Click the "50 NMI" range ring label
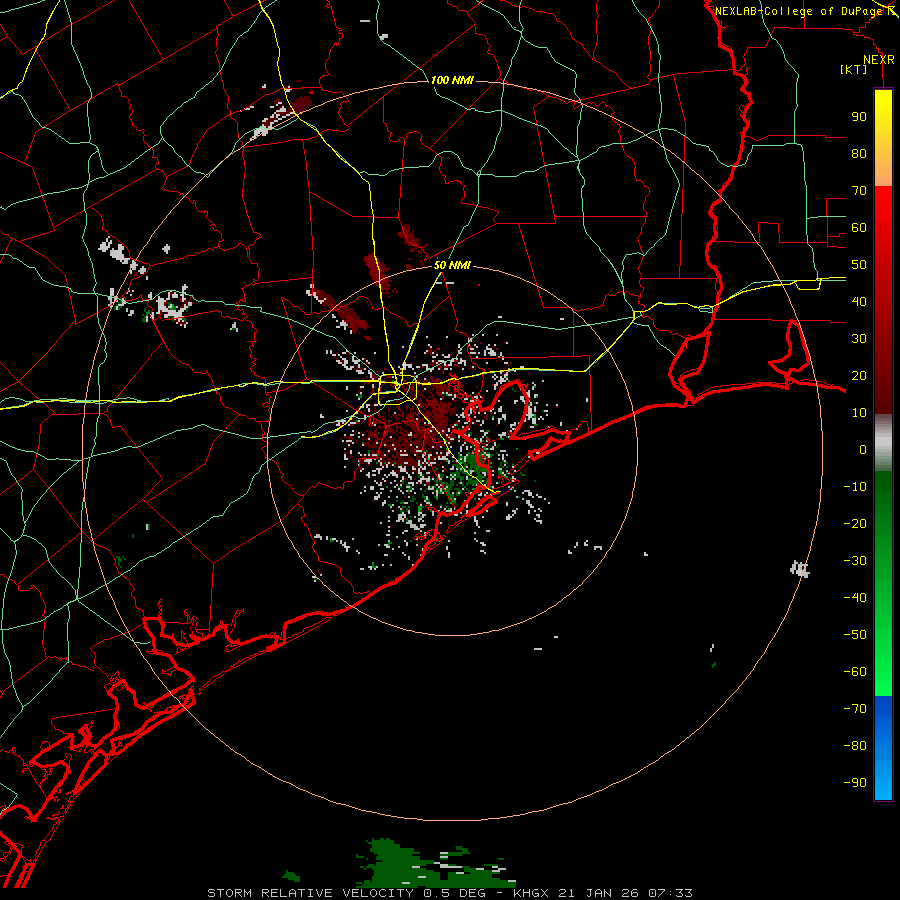 [452, 265]
